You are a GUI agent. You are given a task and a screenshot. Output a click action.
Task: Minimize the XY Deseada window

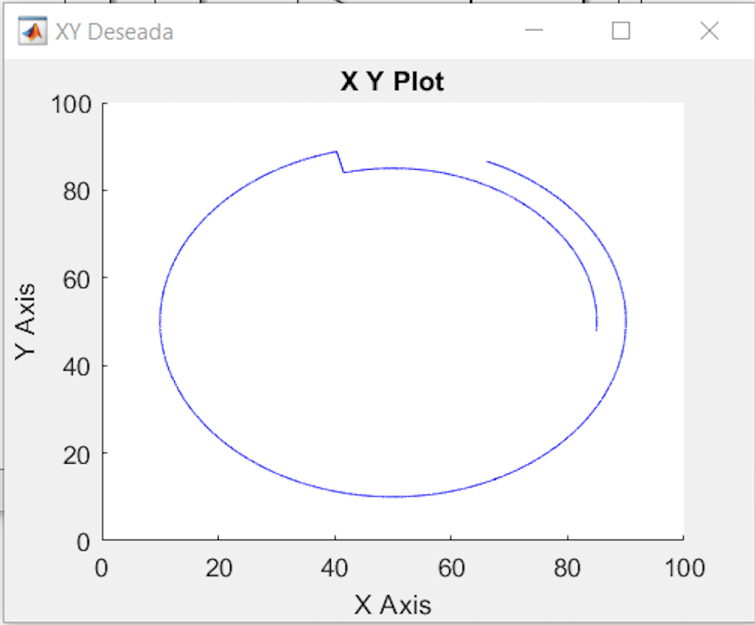tap(534, 31)
